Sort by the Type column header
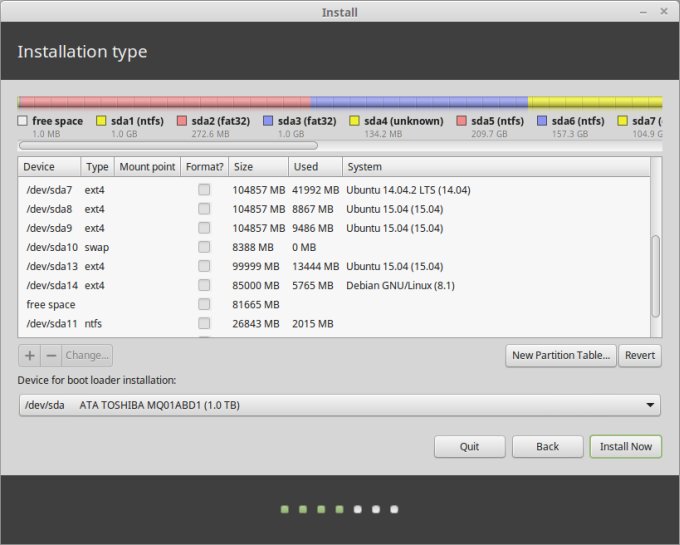Image resolution: width=680 pixels, height=545 pixels. coord(97,167)
